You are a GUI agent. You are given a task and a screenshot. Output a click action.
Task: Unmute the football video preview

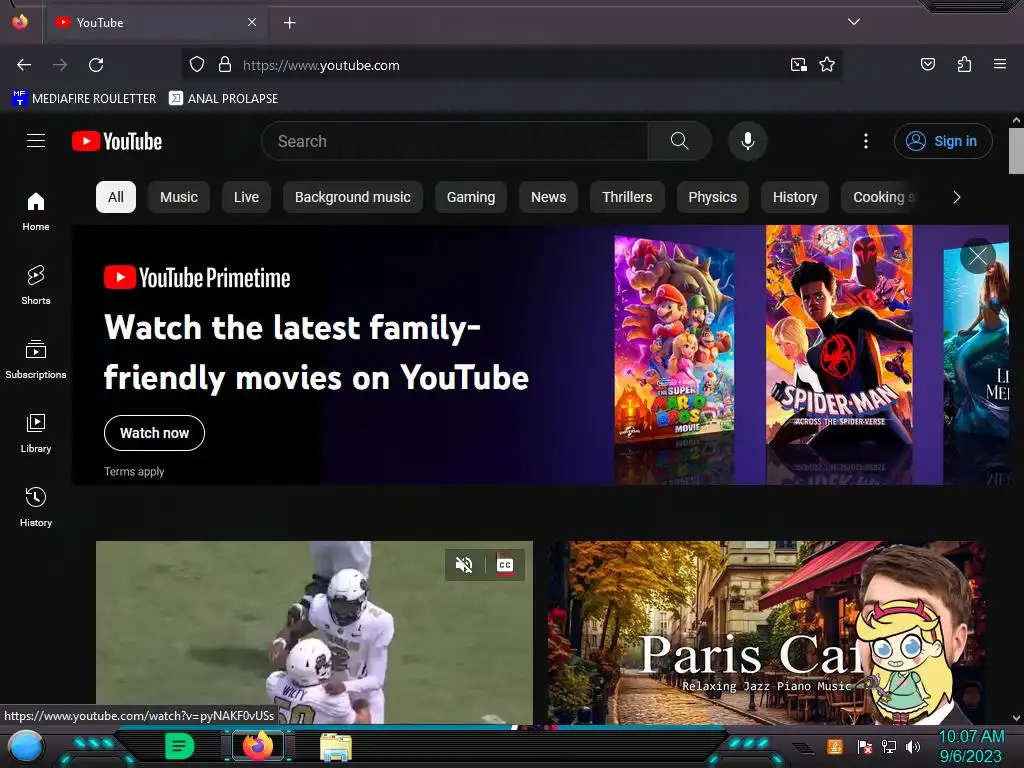coord(464,565)
